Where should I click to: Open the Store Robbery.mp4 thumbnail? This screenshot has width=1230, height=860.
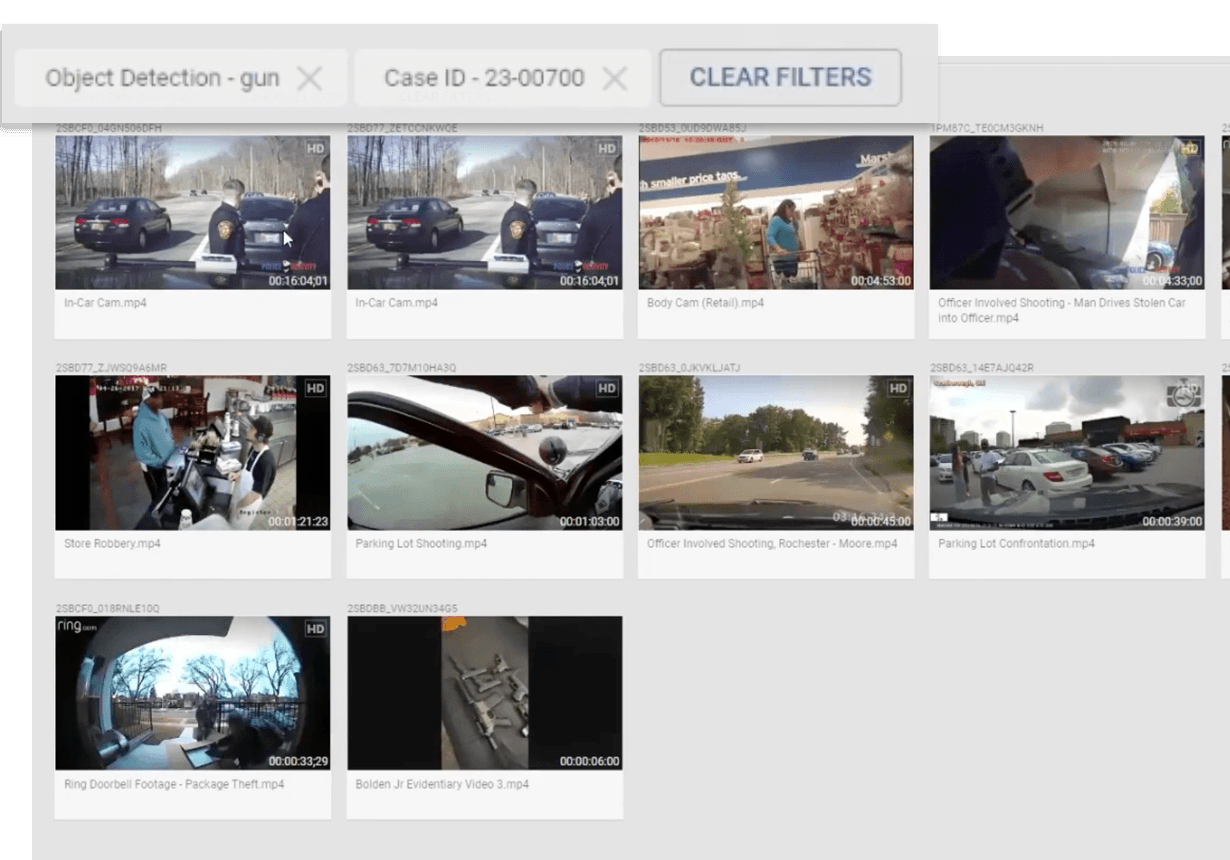192,453
